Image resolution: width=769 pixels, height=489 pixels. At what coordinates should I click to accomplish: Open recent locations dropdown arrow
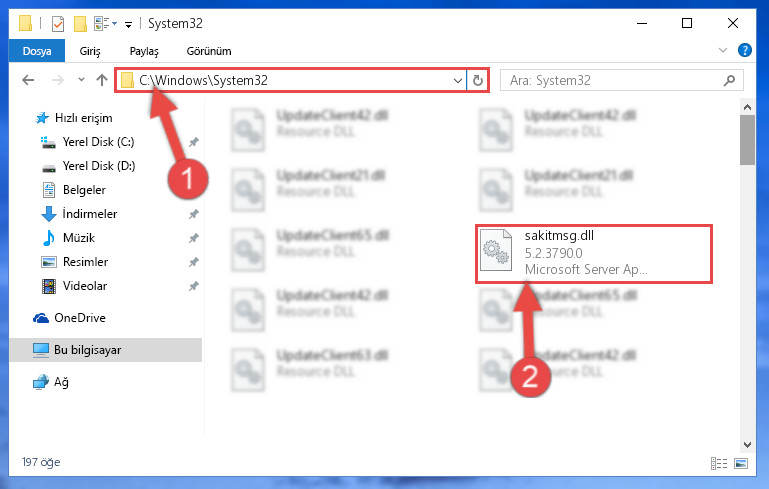click(81, 79)
